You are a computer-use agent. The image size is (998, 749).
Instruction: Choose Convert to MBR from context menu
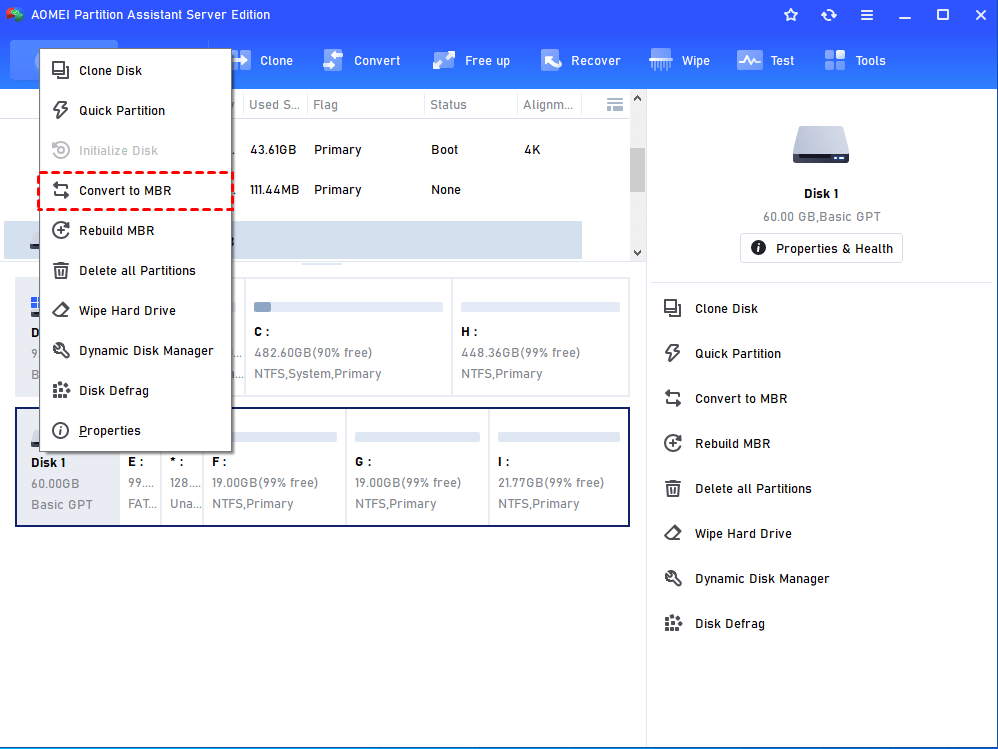point(136,190)
